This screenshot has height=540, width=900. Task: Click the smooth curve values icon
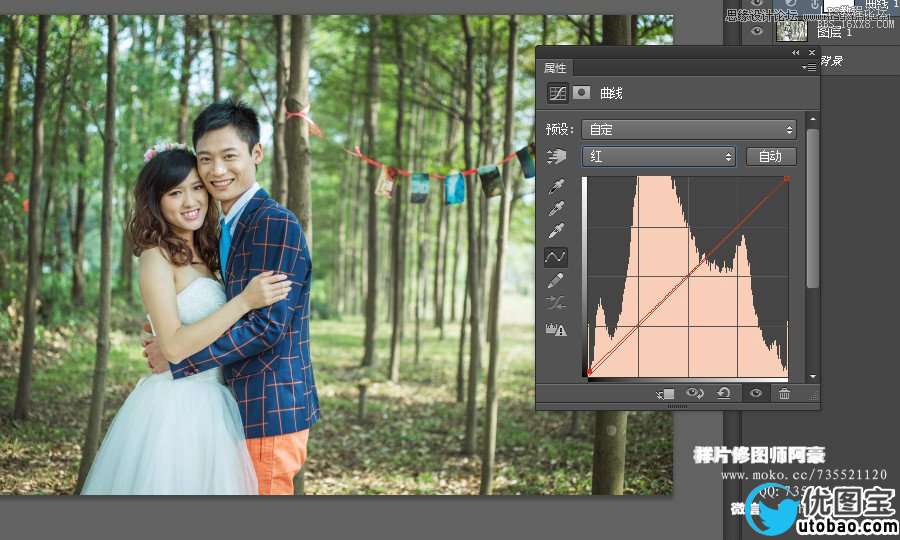[x=556, y=302]
